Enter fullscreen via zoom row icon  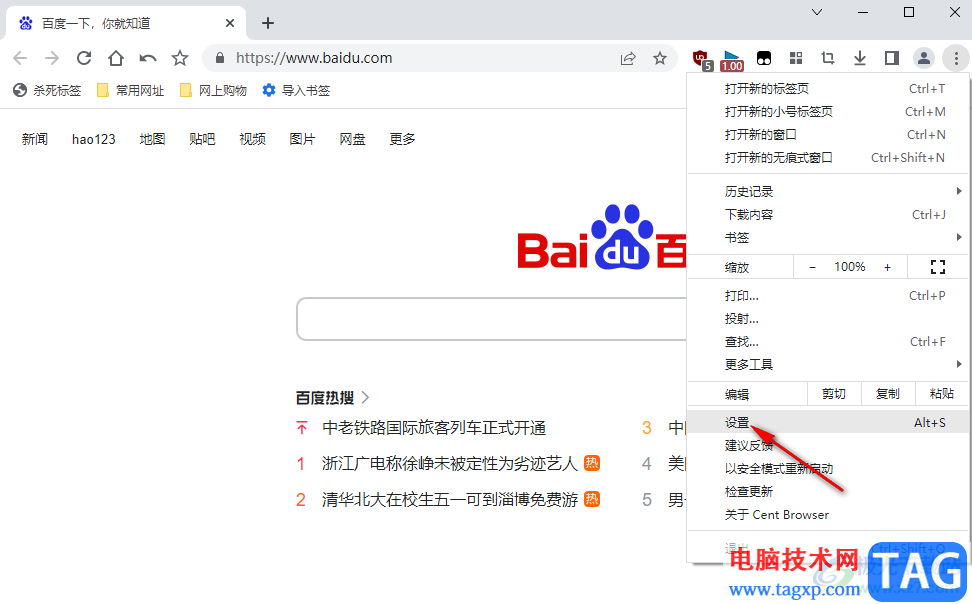(x=938, y=267)
